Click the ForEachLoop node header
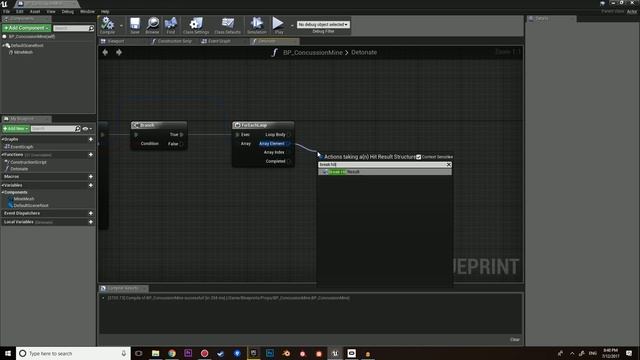Image resolution: width=640 pixels, height=360 pixels. coord(263,125)
